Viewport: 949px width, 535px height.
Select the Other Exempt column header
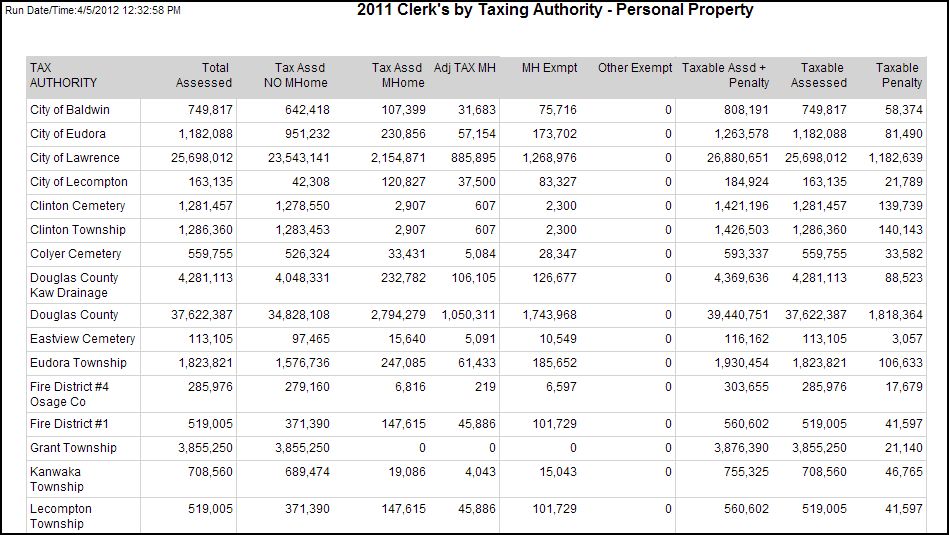[635, 68]
